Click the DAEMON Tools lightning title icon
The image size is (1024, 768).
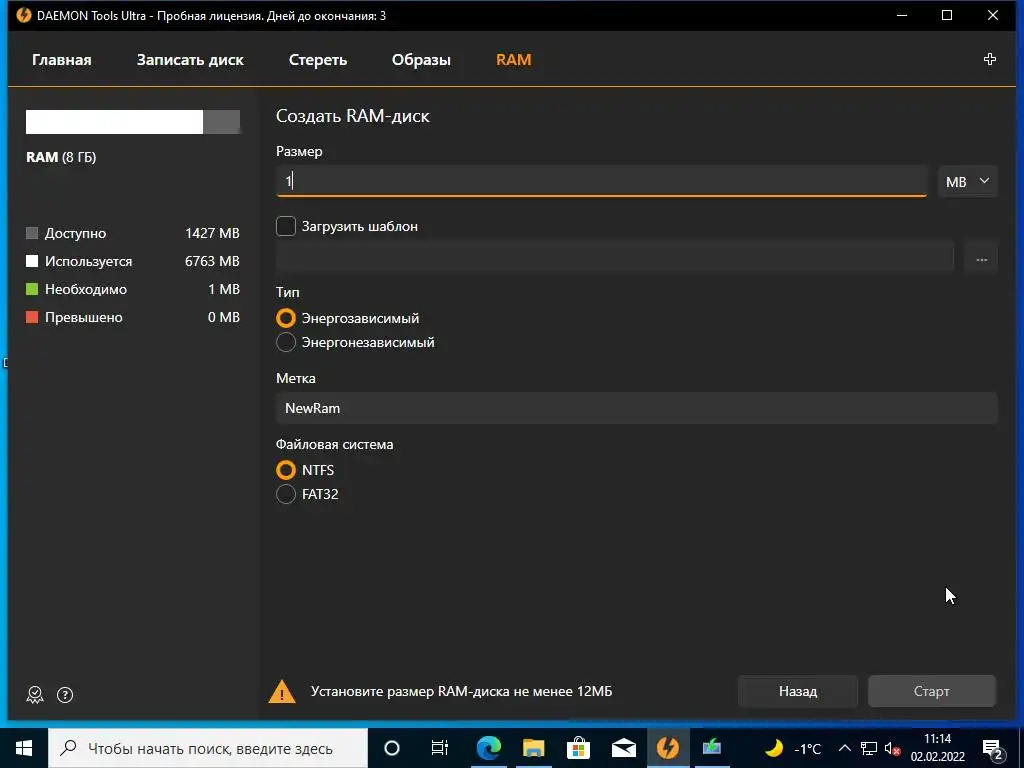24,15
